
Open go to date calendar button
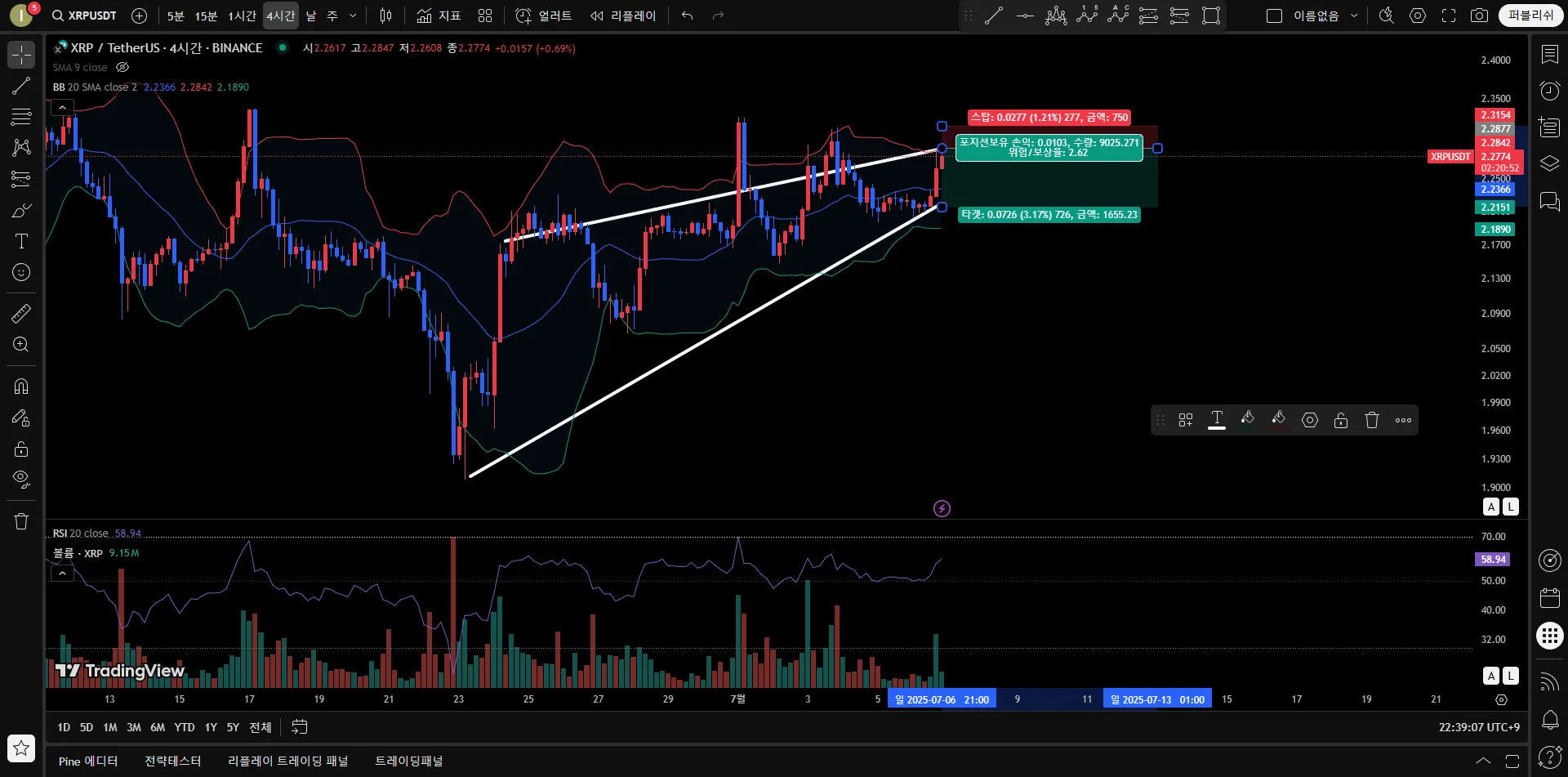pos(300,727)
